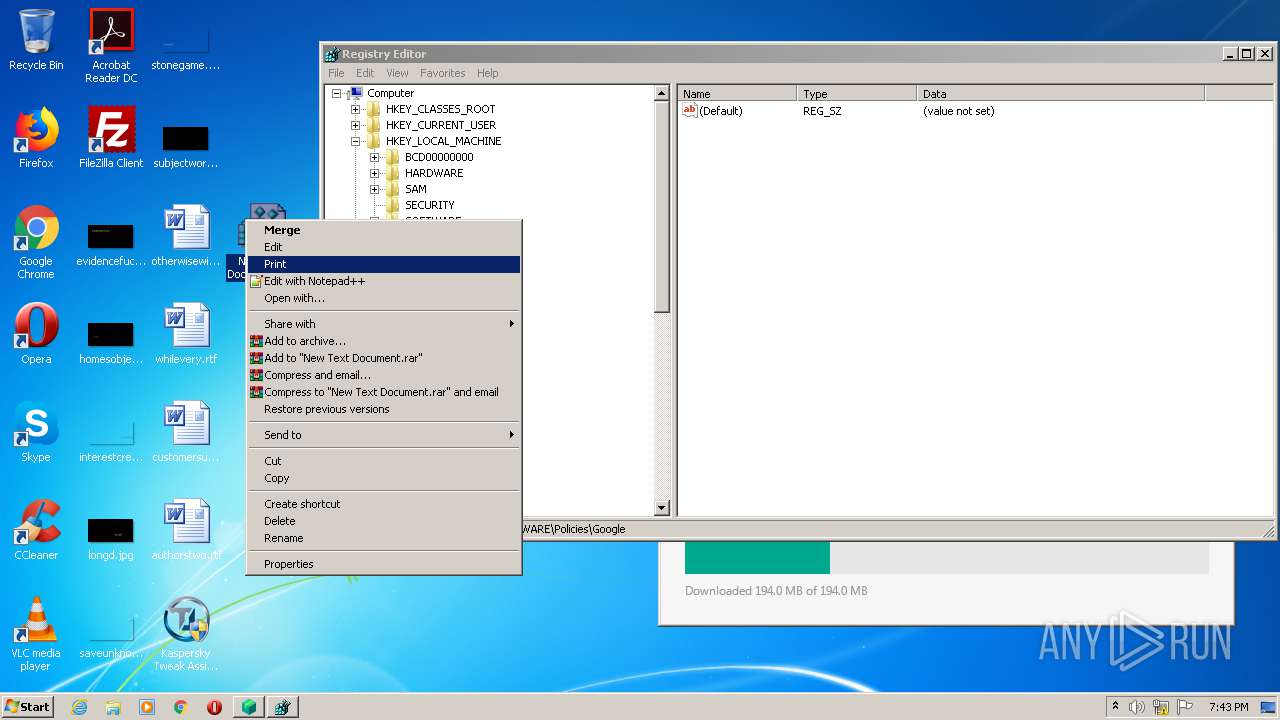Image resolution: width=1280 pixels, height=720 pixels.
Task: Select the homesobje desktop file
Action: [x=111, y=342]
